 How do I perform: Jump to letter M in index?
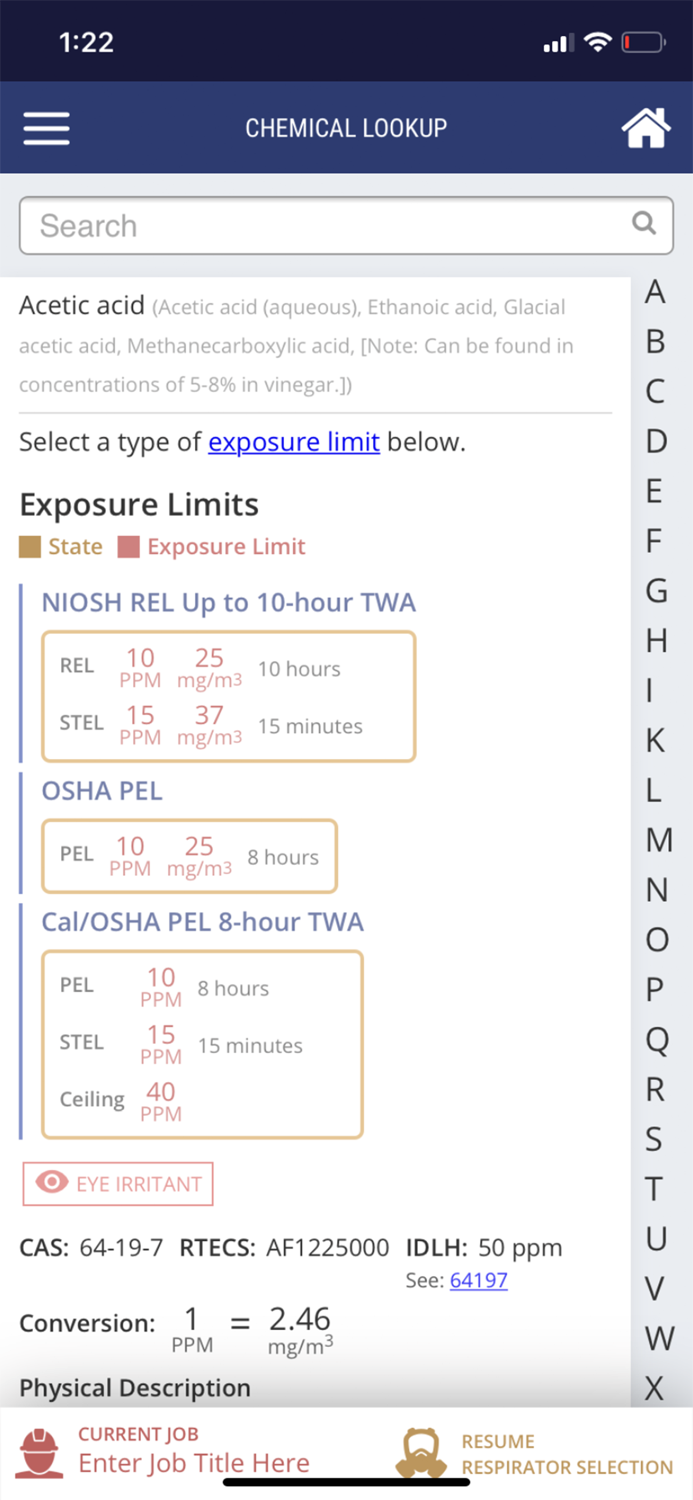coord(658,840)
